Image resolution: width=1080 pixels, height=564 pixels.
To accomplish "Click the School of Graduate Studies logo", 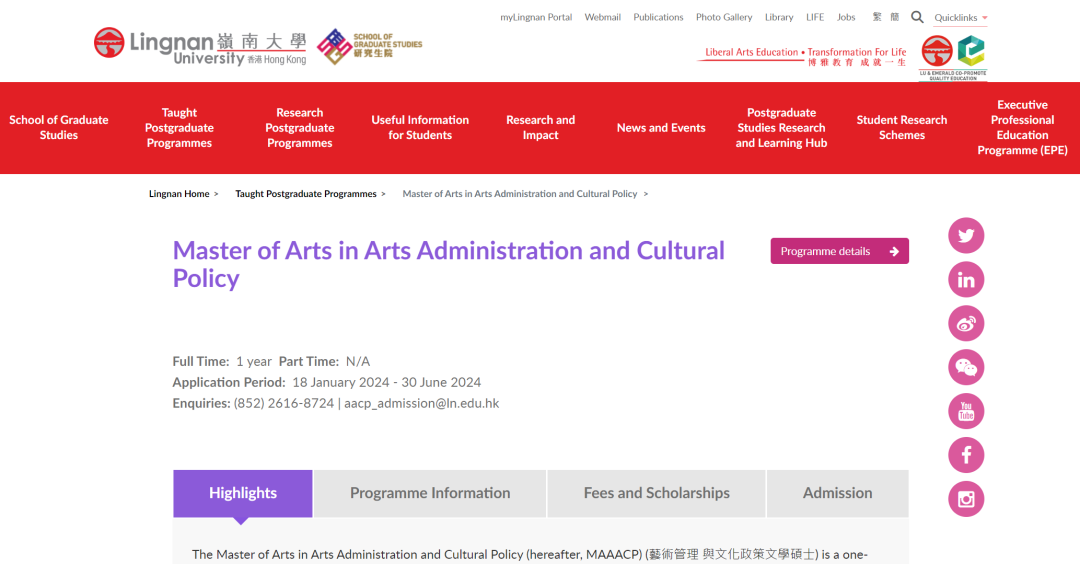I will click(369, 46).
